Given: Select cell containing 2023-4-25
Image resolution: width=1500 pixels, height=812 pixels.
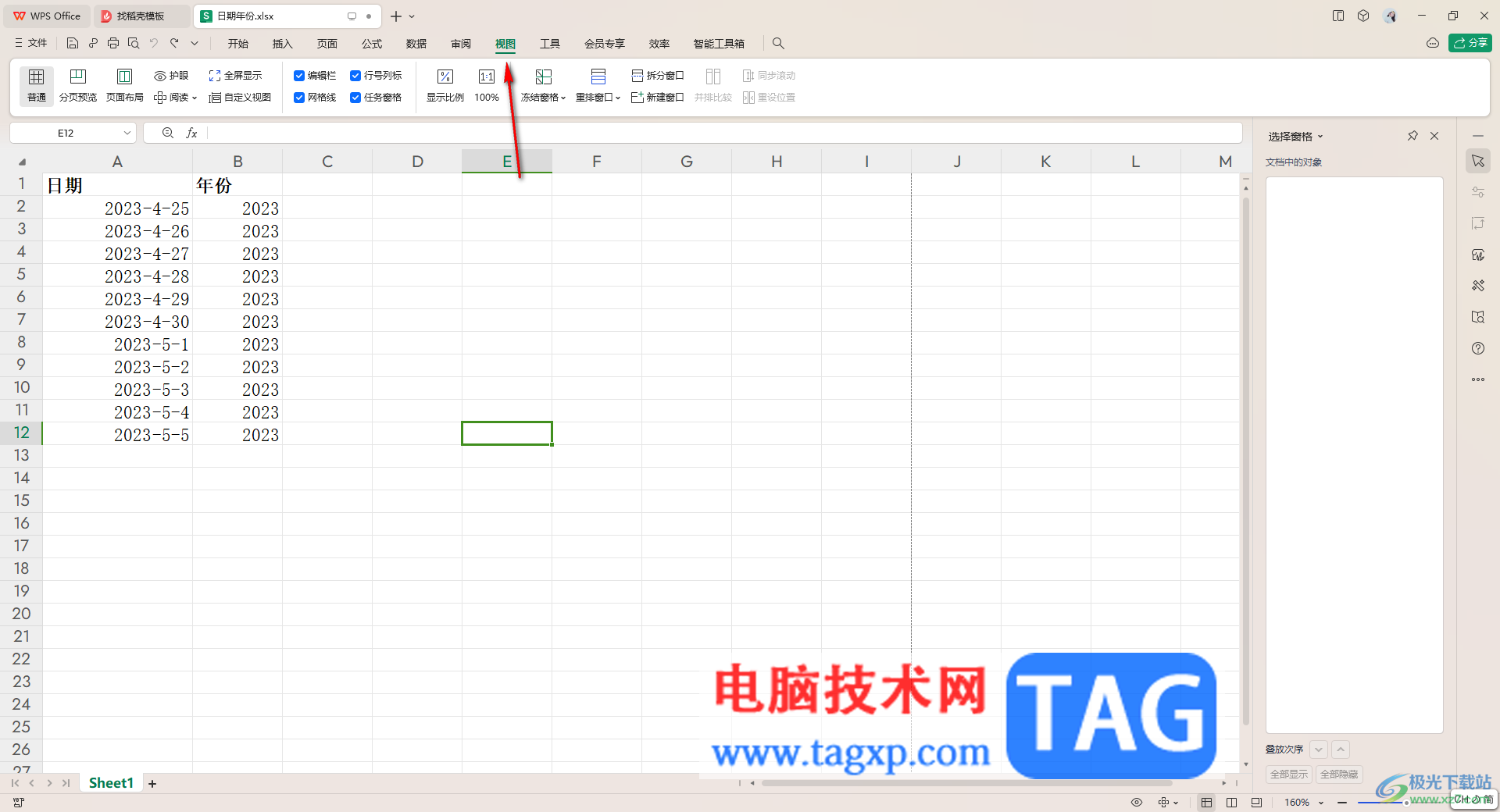Looking at the screenshot, I should (118, 208).
